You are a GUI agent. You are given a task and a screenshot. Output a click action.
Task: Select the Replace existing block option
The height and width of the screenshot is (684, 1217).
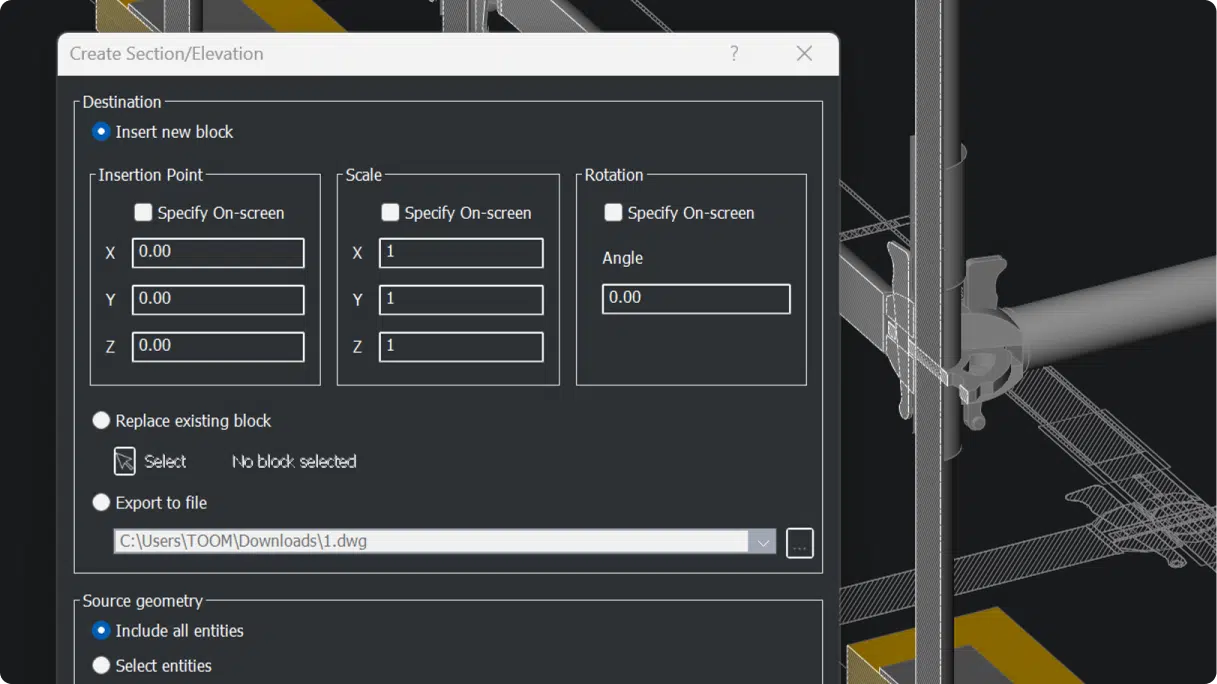[101, 420]
